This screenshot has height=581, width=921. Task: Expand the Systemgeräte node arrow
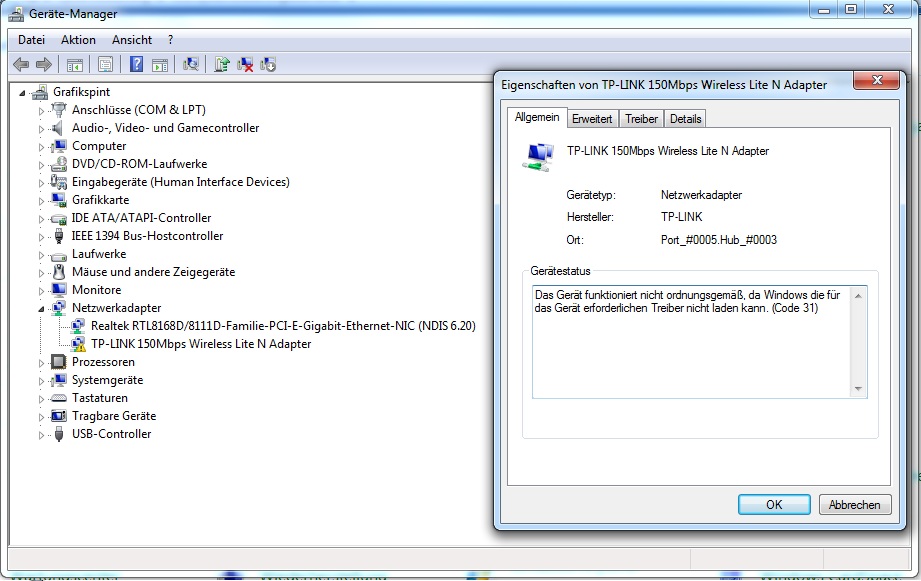click(x=41, y=381)
